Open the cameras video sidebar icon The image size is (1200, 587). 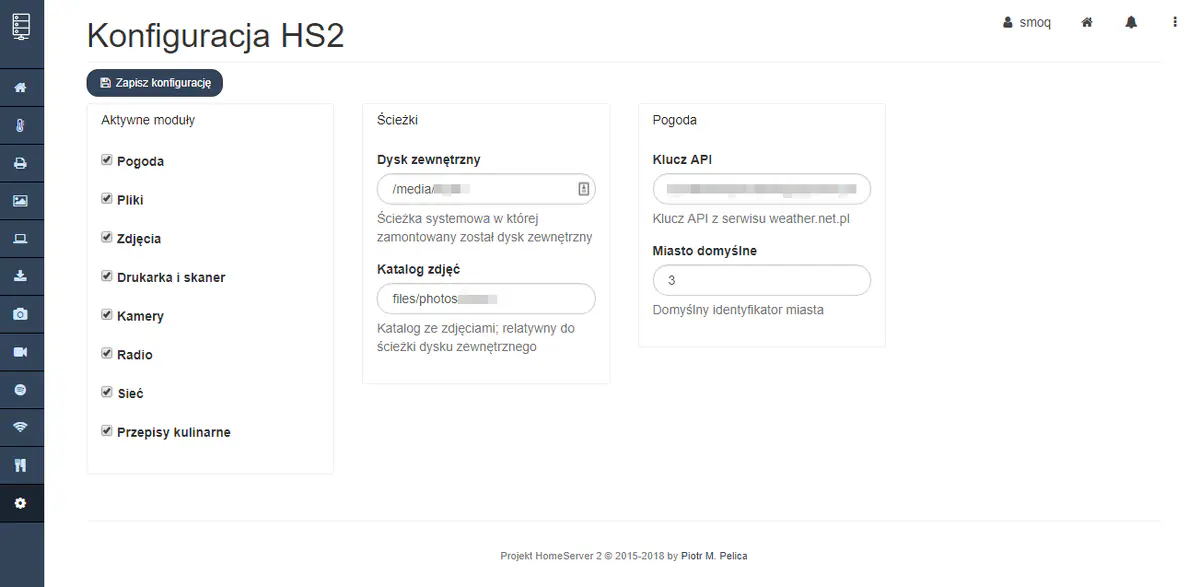tap(20, 352)
